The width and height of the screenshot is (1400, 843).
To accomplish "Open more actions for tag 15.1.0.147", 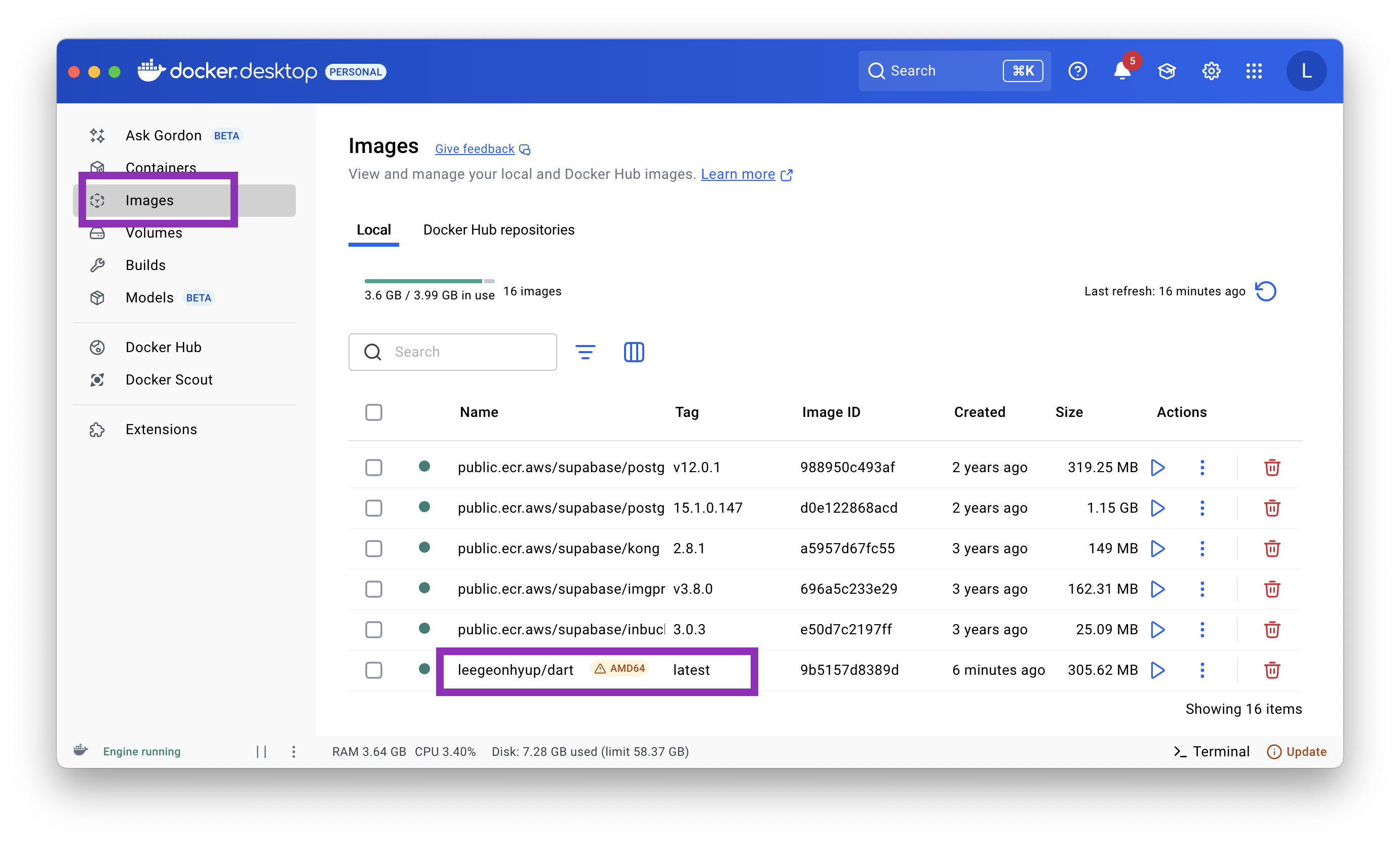I will click(x=1202, y=508).
